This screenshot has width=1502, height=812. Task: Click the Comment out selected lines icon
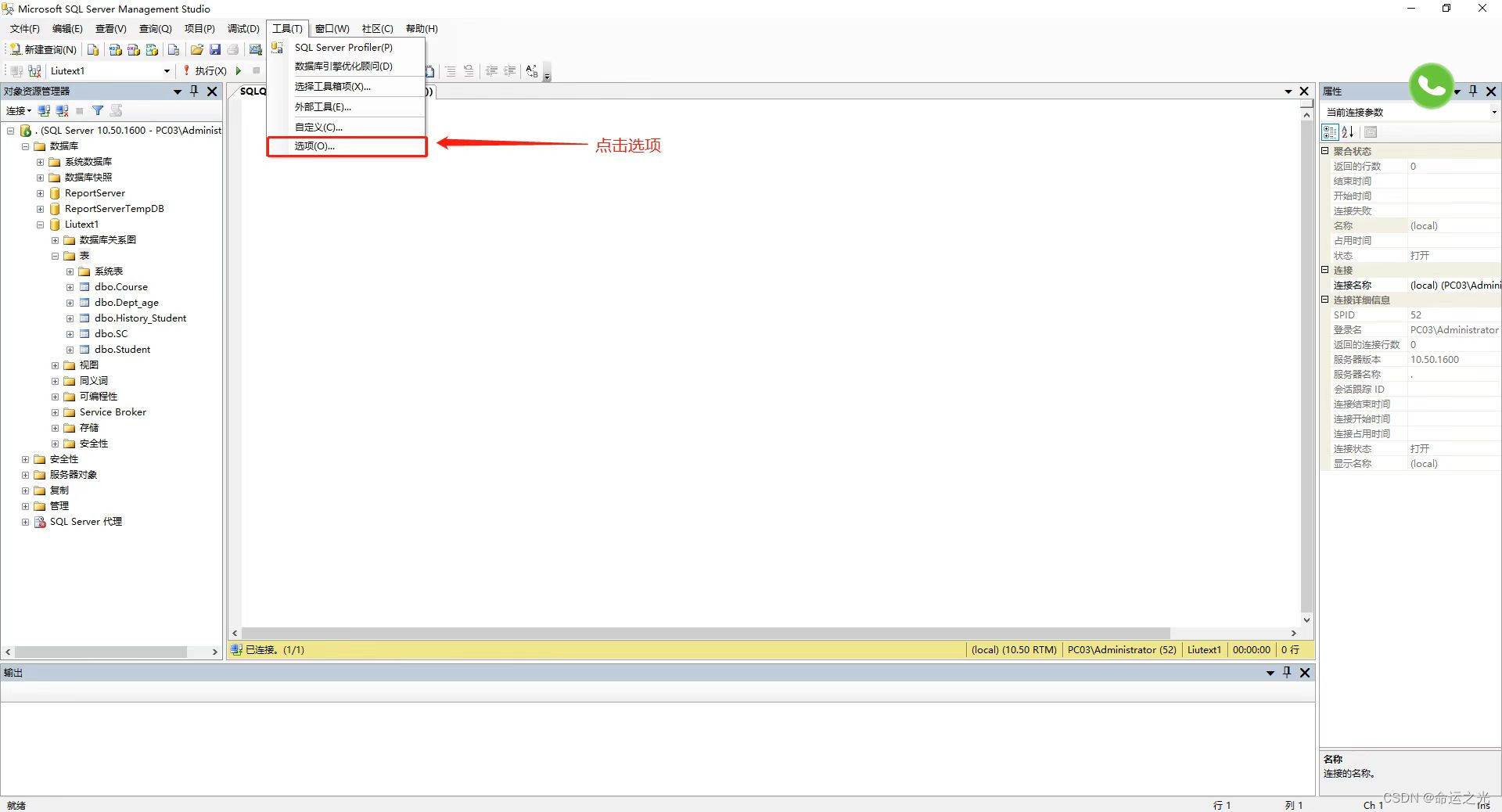pyautogui.click(x=451, y=70)
